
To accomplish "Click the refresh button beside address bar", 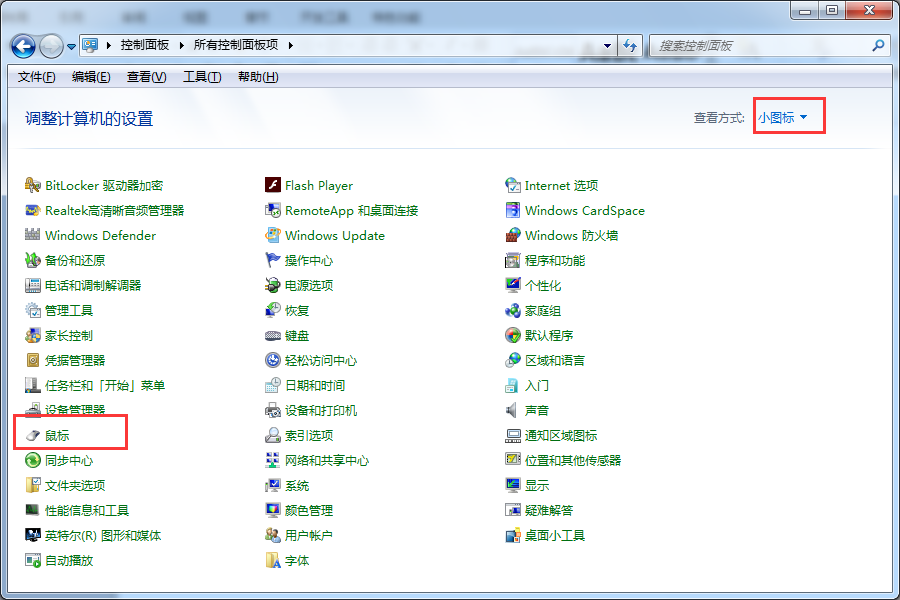I will pos(630,45).
